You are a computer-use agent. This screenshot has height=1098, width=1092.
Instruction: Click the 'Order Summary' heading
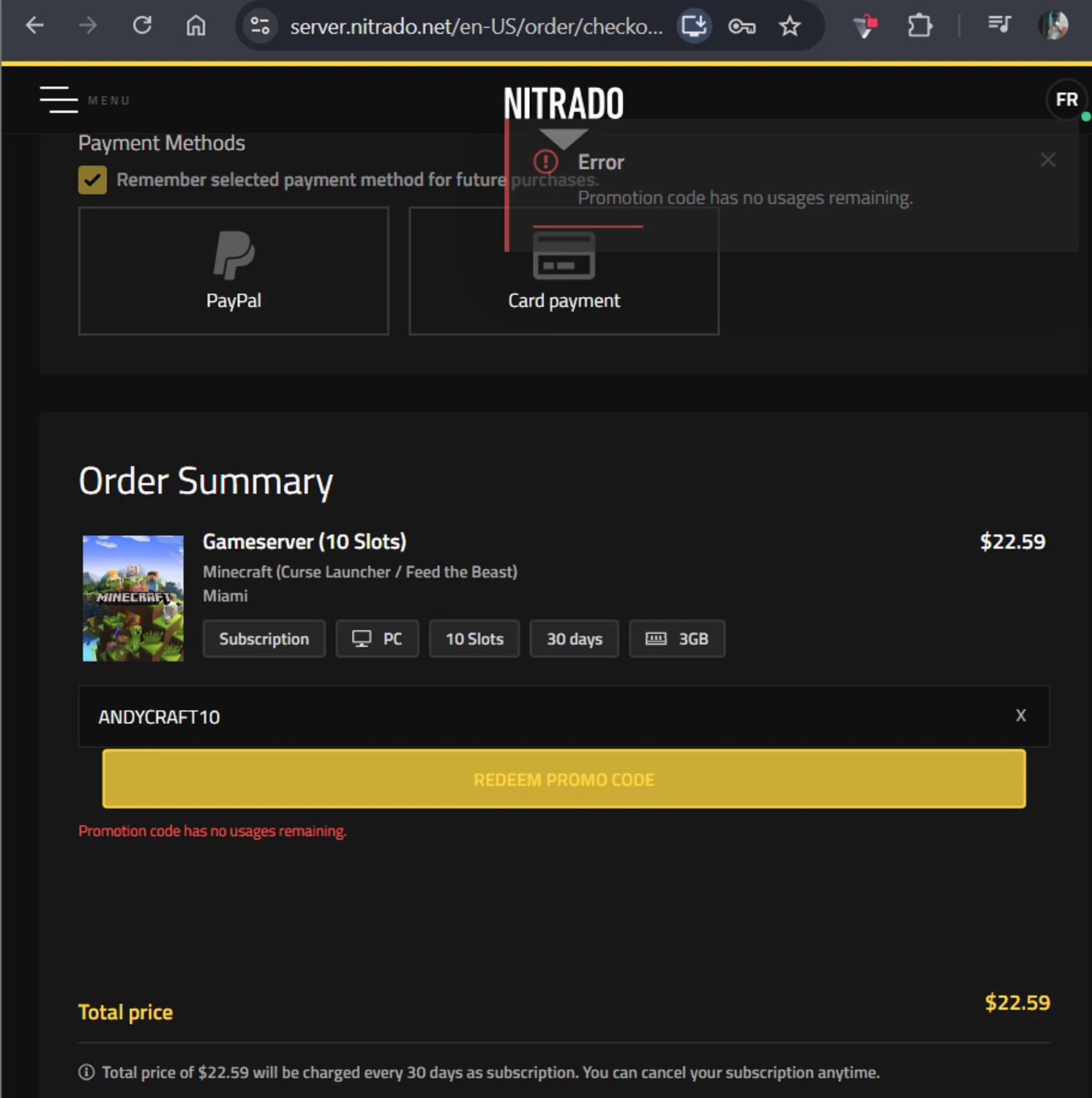(x=206, y=482)
